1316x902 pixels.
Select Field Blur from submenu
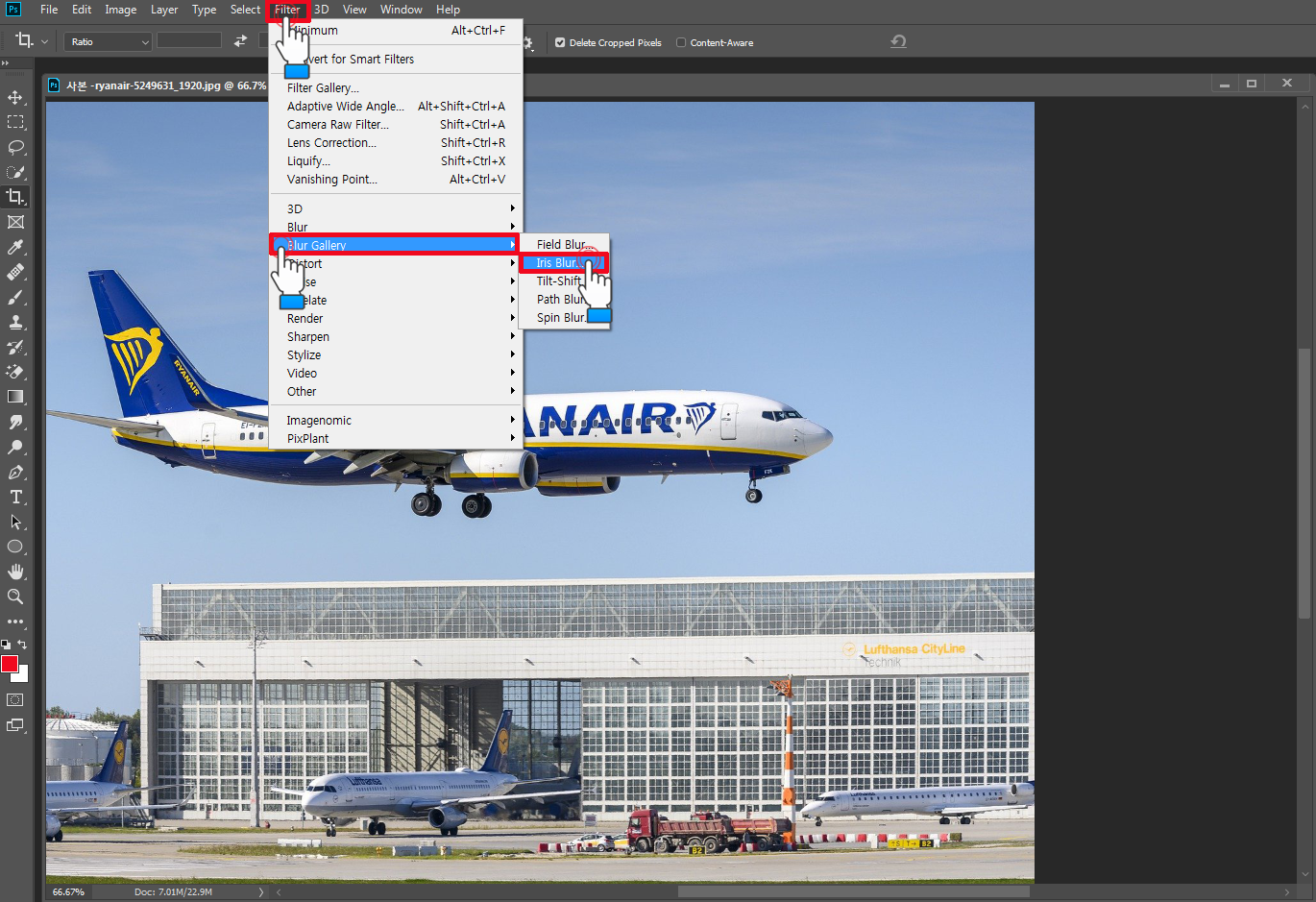564,244
